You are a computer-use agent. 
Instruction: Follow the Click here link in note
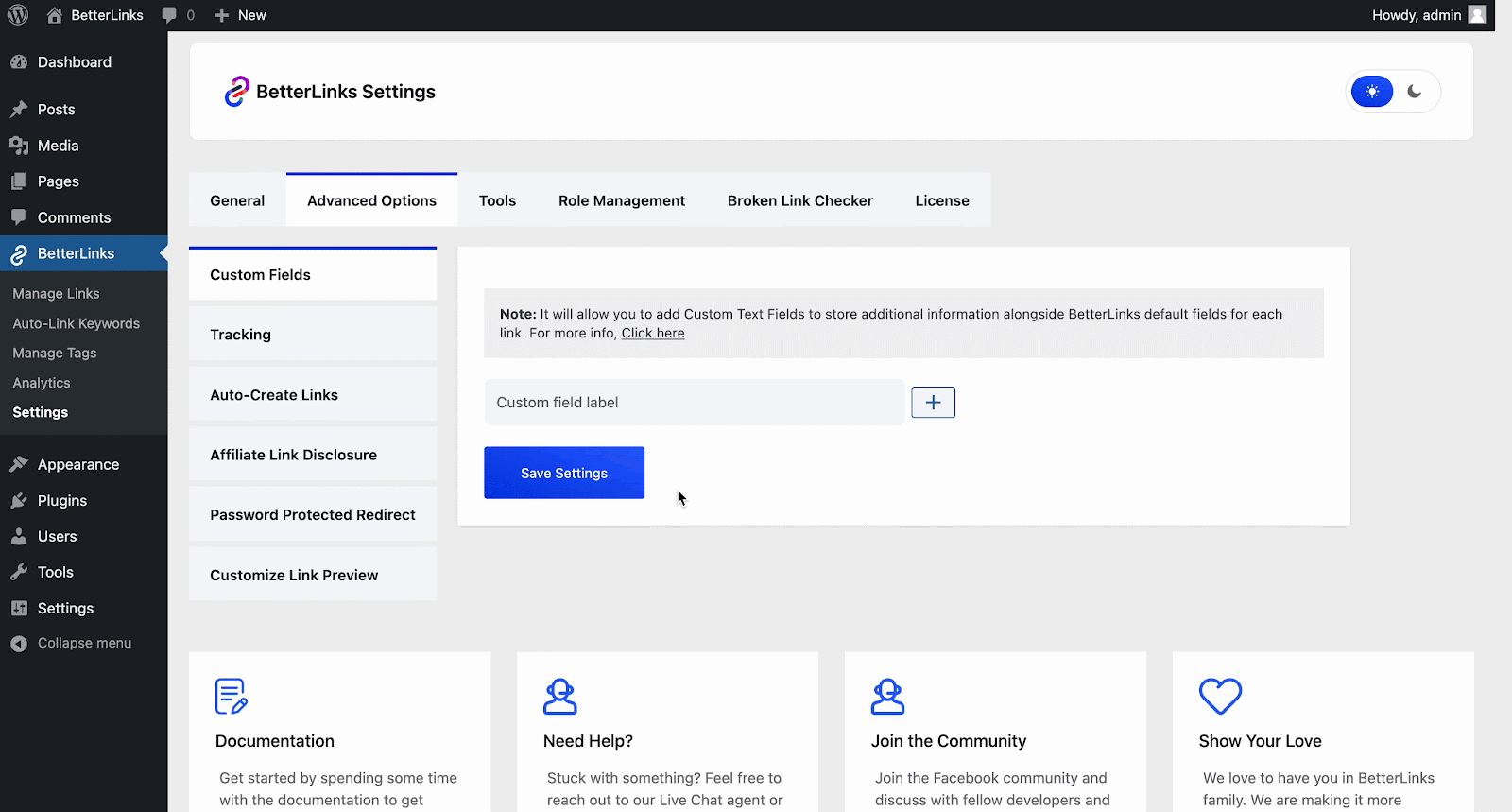click(x=653, y=333)
